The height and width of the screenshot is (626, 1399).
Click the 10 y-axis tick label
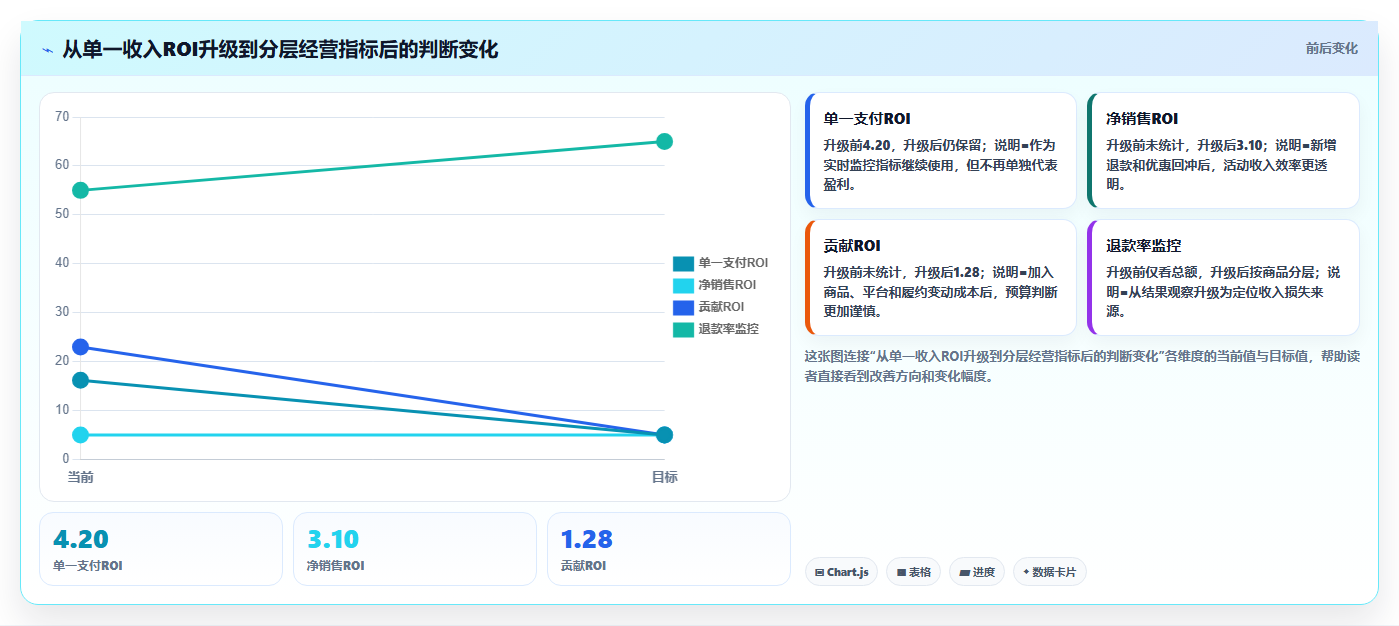[x=62, y=410]
